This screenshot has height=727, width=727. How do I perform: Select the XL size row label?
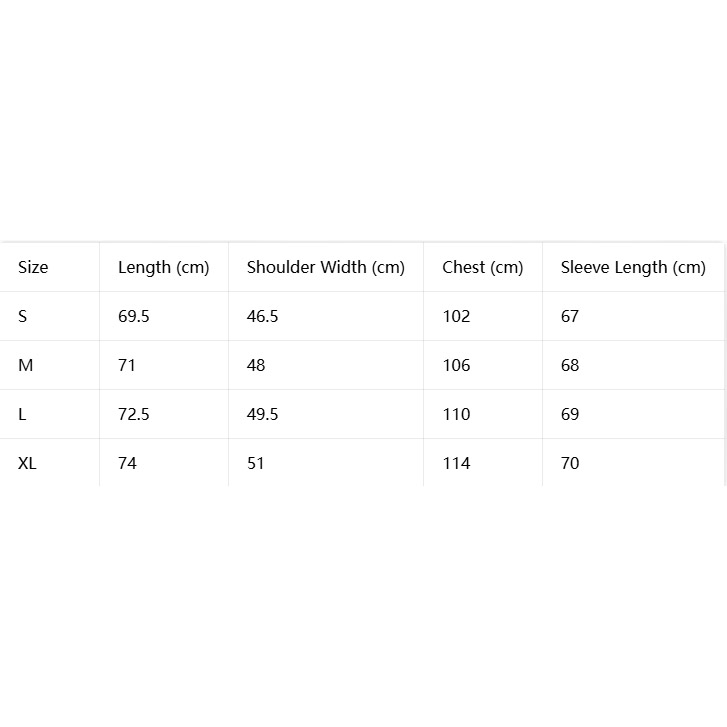27,463
